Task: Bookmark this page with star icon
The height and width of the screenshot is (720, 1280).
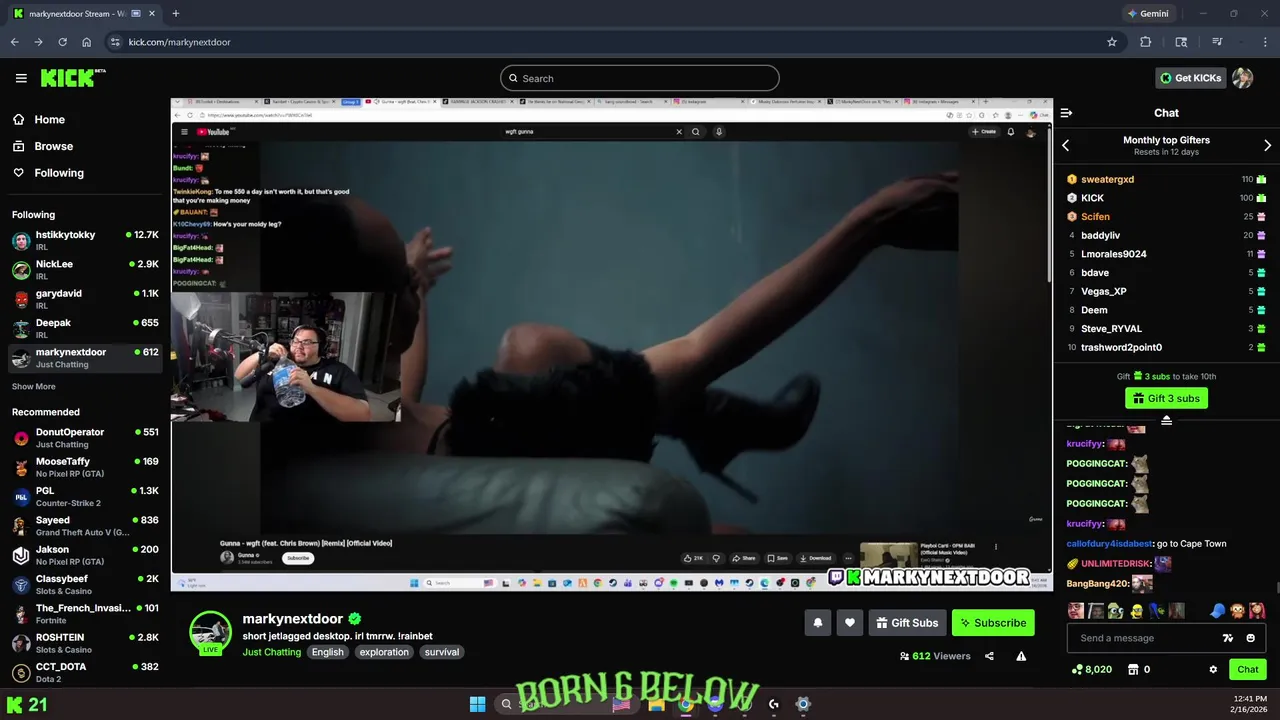Action: click(1111, 42)
